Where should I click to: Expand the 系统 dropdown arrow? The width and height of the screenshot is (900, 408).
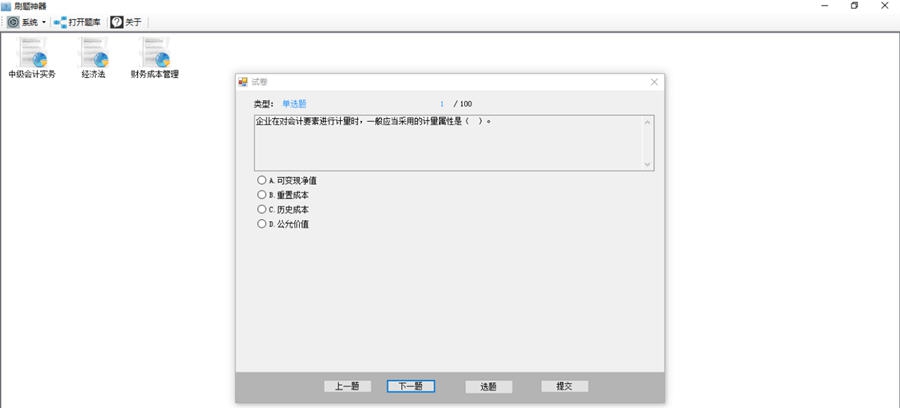44,23
